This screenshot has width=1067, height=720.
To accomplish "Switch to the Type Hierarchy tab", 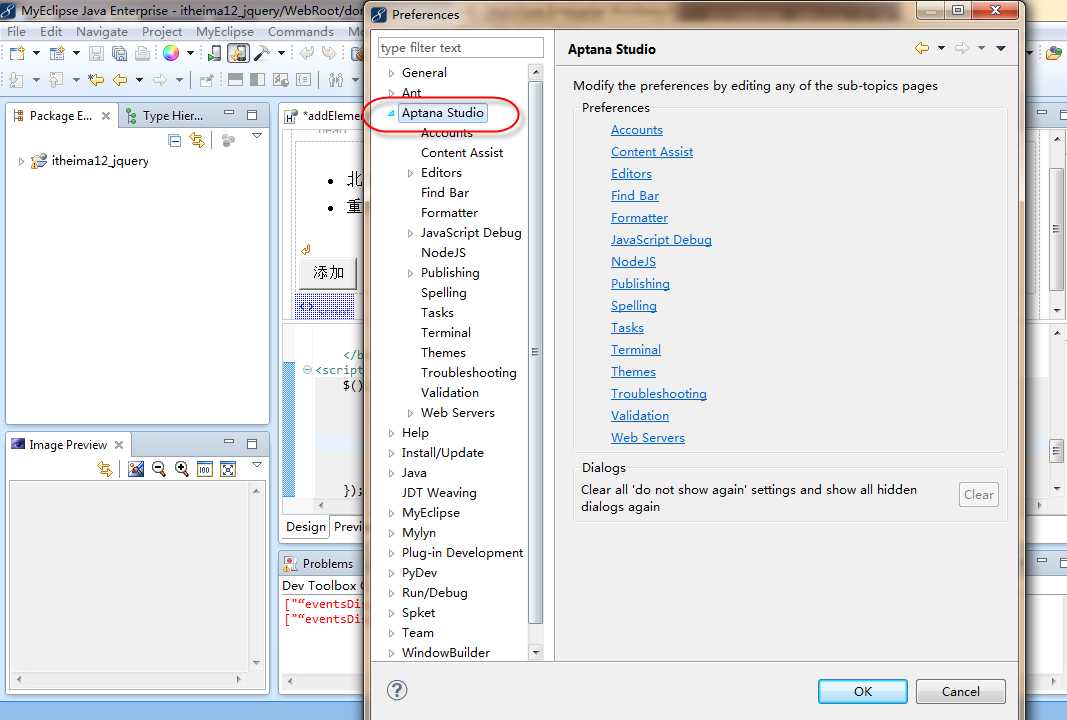I will [165, 116].
